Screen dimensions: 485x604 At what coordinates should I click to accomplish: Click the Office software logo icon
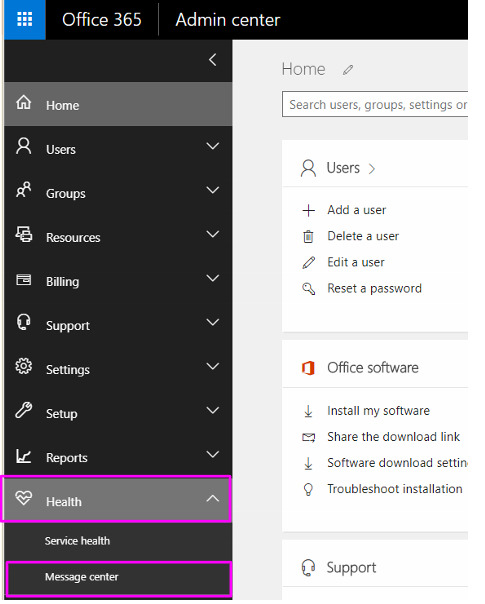click(308, 368)
